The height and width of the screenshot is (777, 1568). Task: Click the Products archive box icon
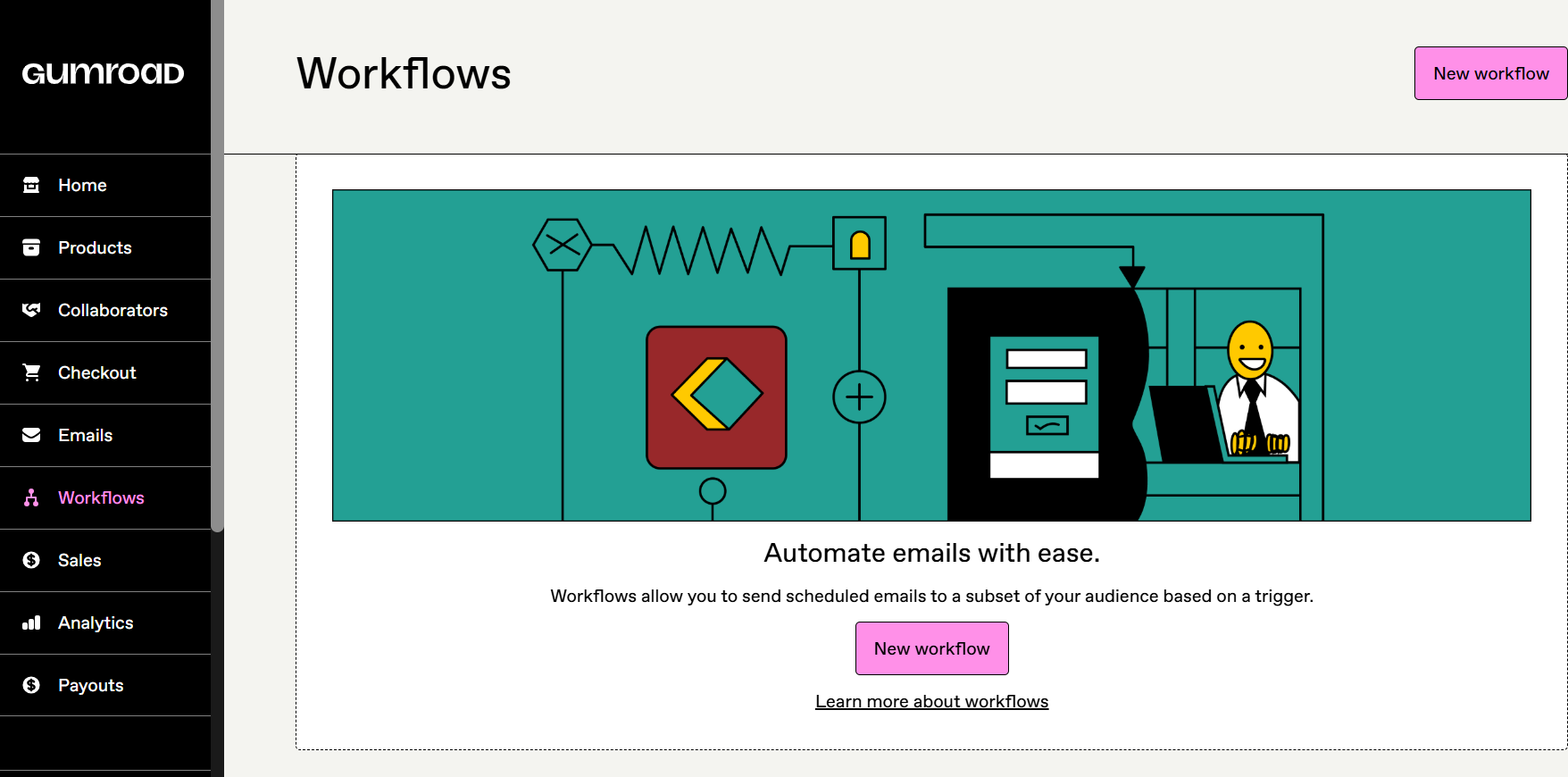coord(31,247)
